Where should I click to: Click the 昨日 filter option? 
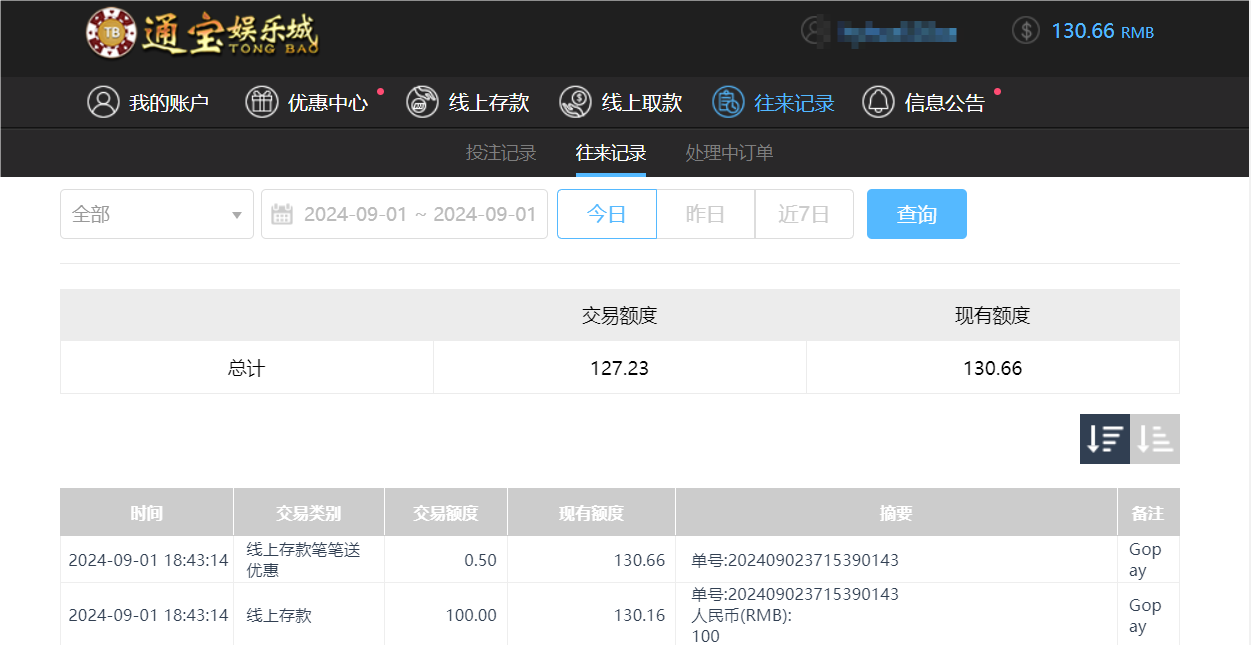coord(705,213)
